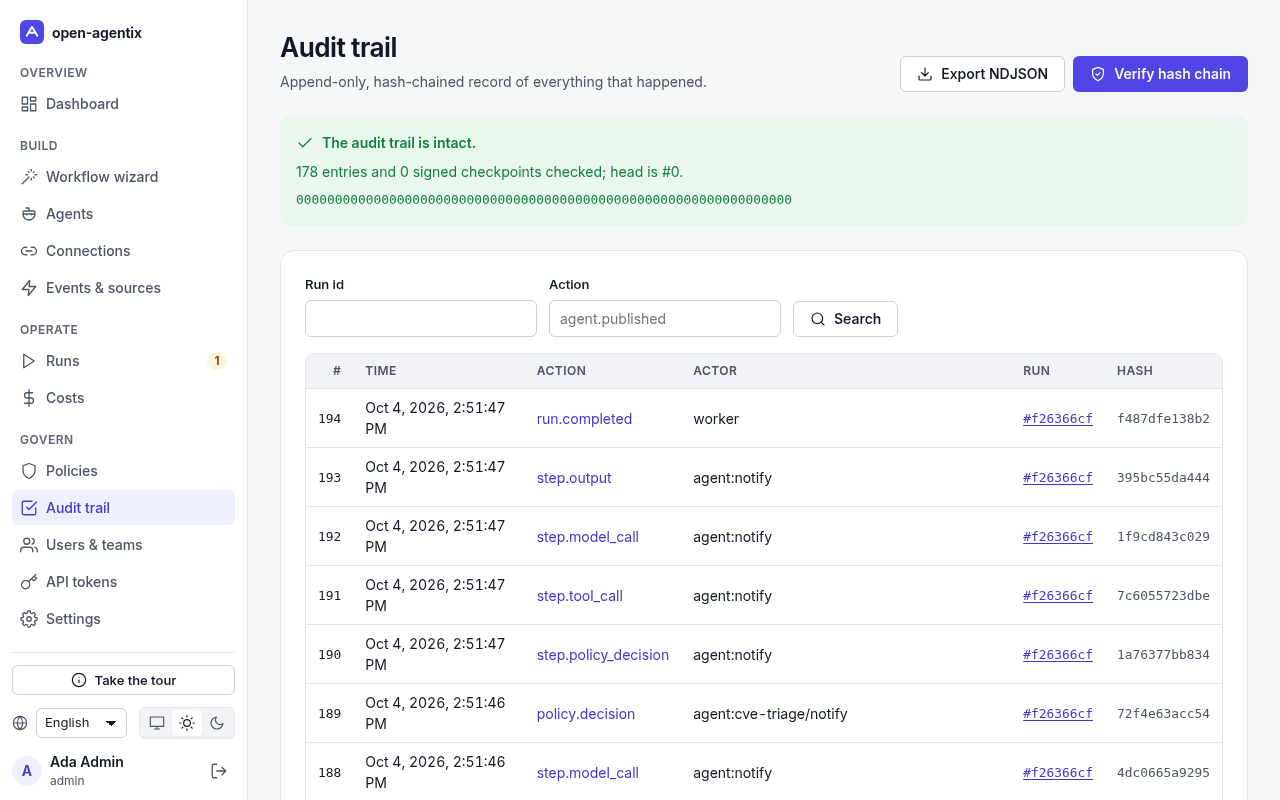Click the Costs dollar icon

[29, 398]
